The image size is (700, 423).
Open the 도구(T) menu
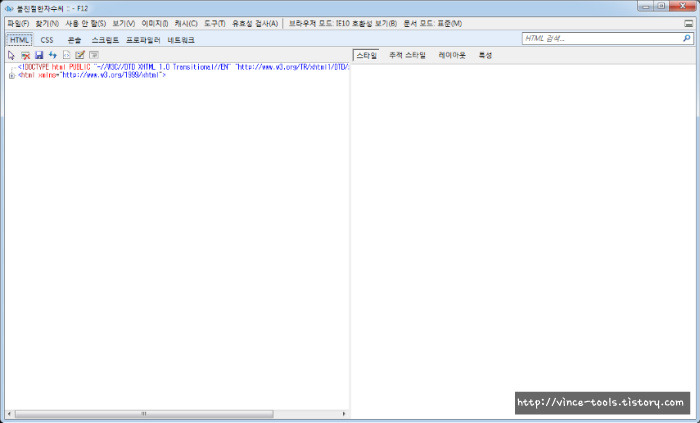tap(215, 24)
